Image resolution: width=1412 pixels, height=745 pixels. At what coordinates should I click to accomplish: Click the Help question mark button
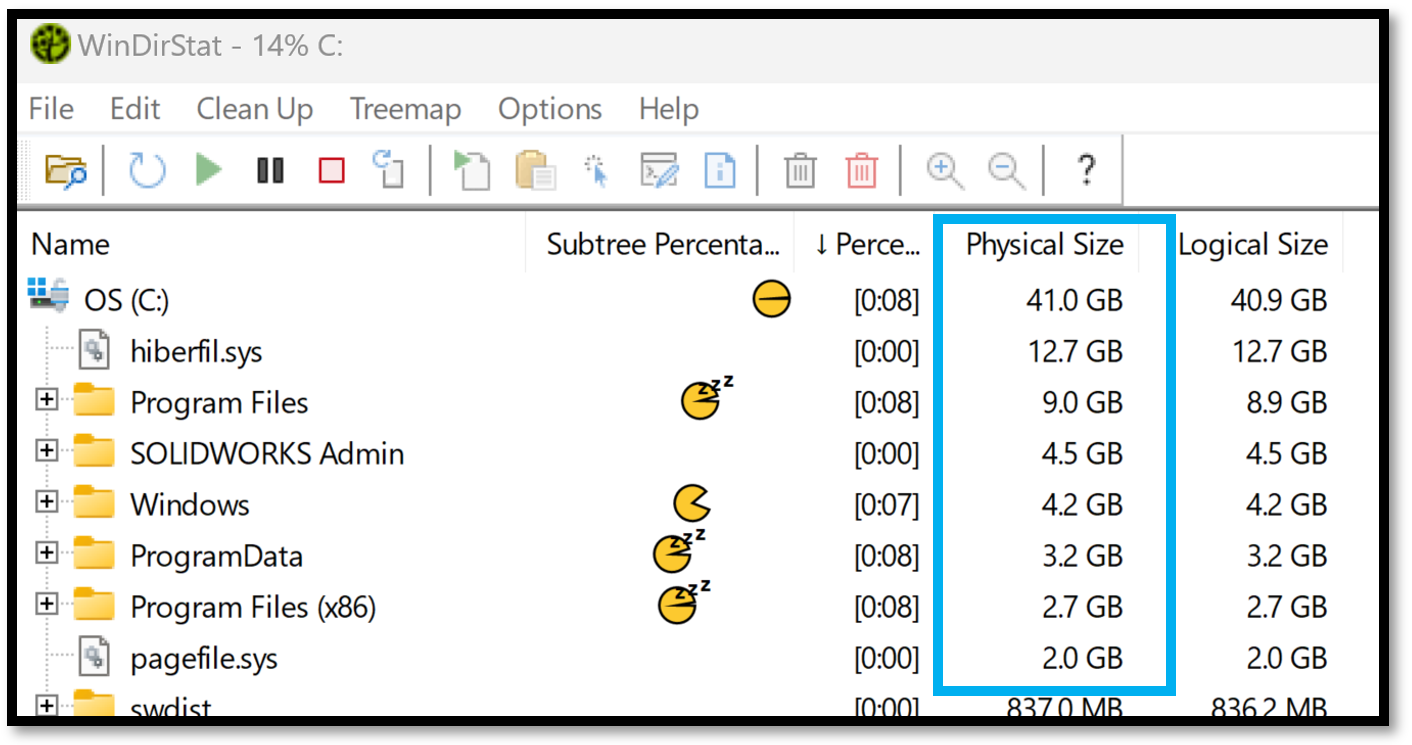(x=1085, y=170)
